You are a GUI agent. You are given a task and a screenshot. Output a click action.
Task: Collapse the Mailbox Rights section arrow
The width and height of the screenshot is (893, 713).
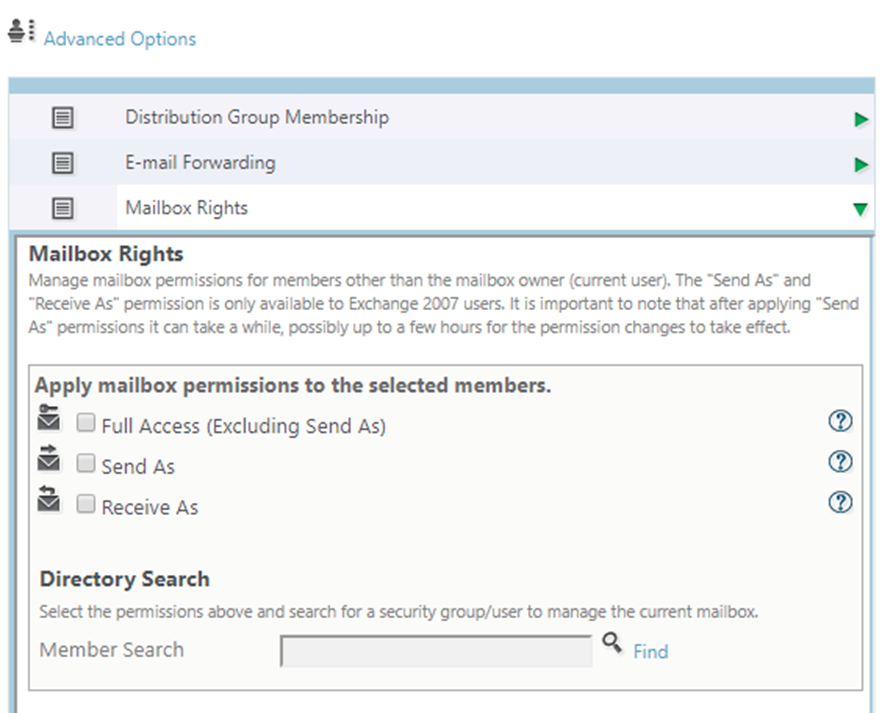[x=860, y=210]
